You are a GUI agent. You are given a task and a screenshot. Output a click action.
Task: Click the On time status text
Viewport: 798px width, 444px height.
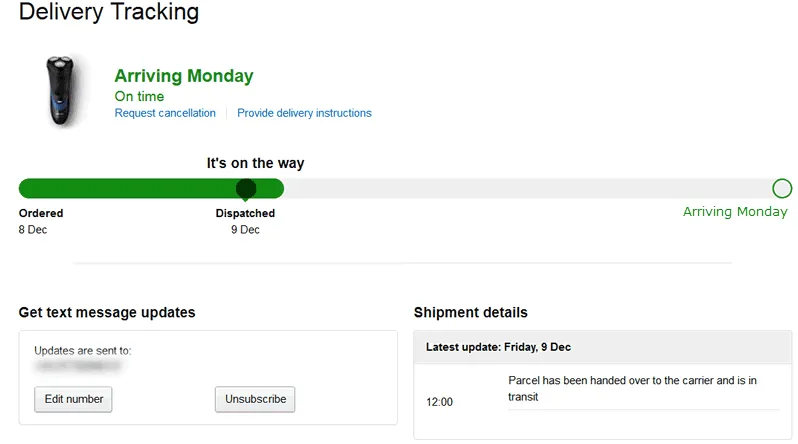coord(139,96)
